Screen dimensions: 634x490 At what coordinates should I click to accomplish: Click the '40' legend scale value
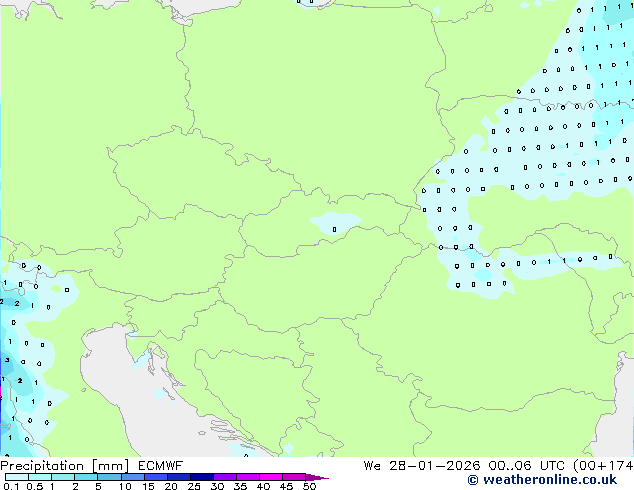263,486
